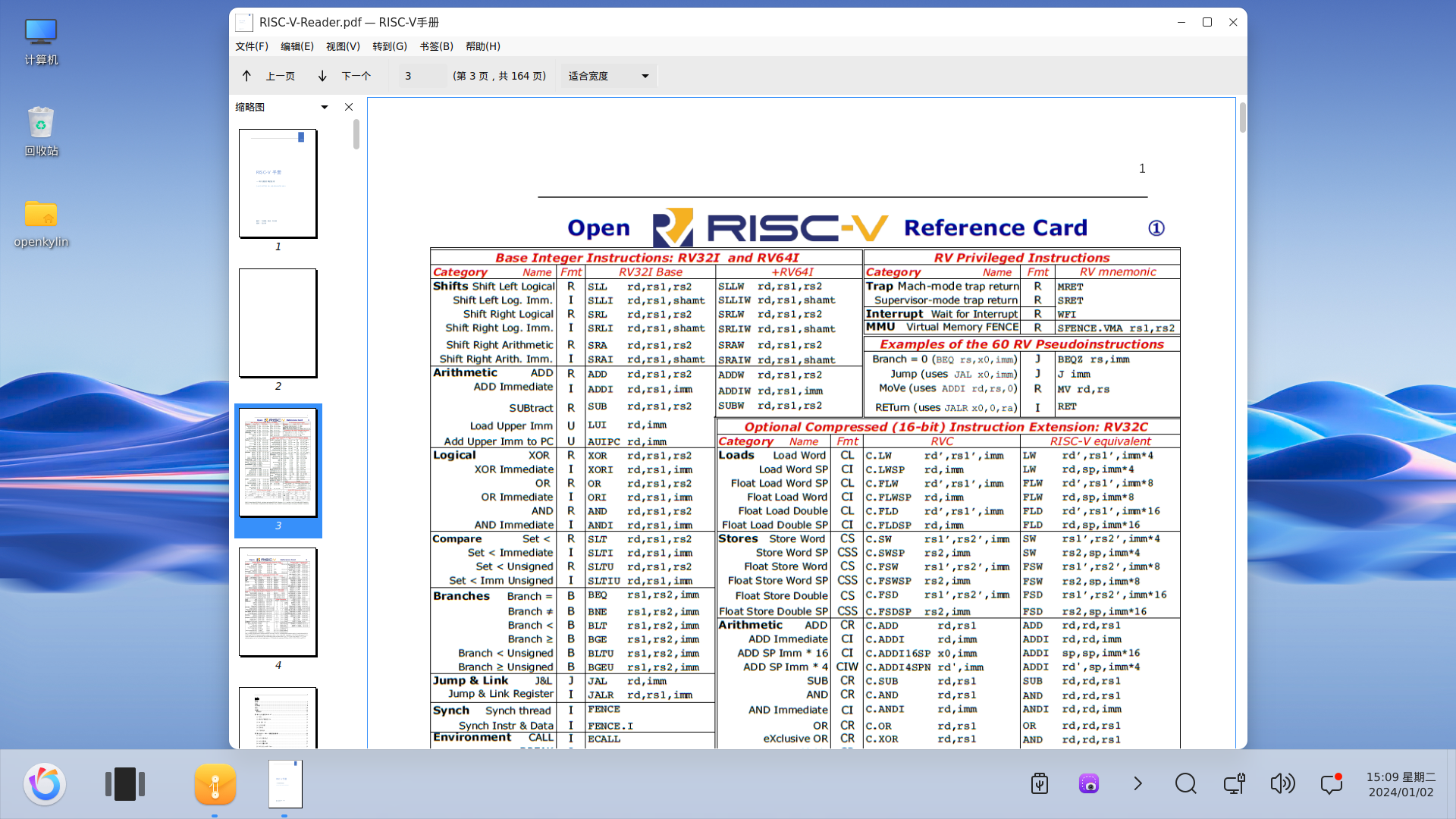The height and width of the screenshot is (819, 1456).
Task: Click 'SFENCE.VMA rs1,rs2' cell
Action: pyautogui.click(x=1116, y=328)
